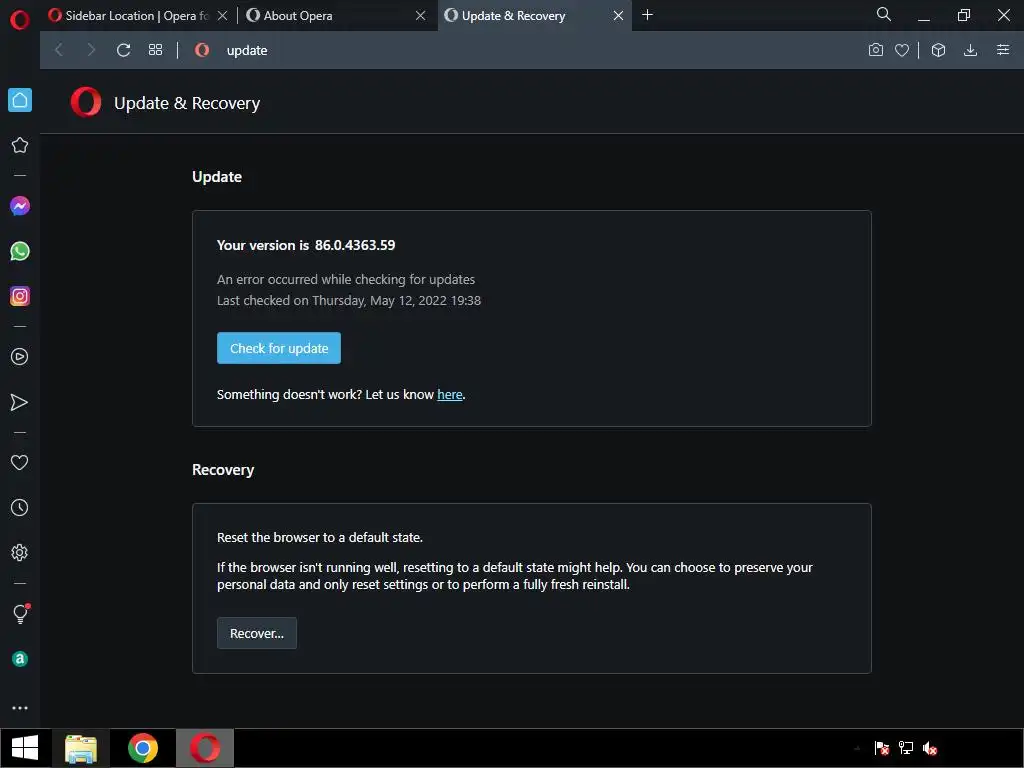
Task: Open the Windows Start menu
Action: (x=25, y=748)
